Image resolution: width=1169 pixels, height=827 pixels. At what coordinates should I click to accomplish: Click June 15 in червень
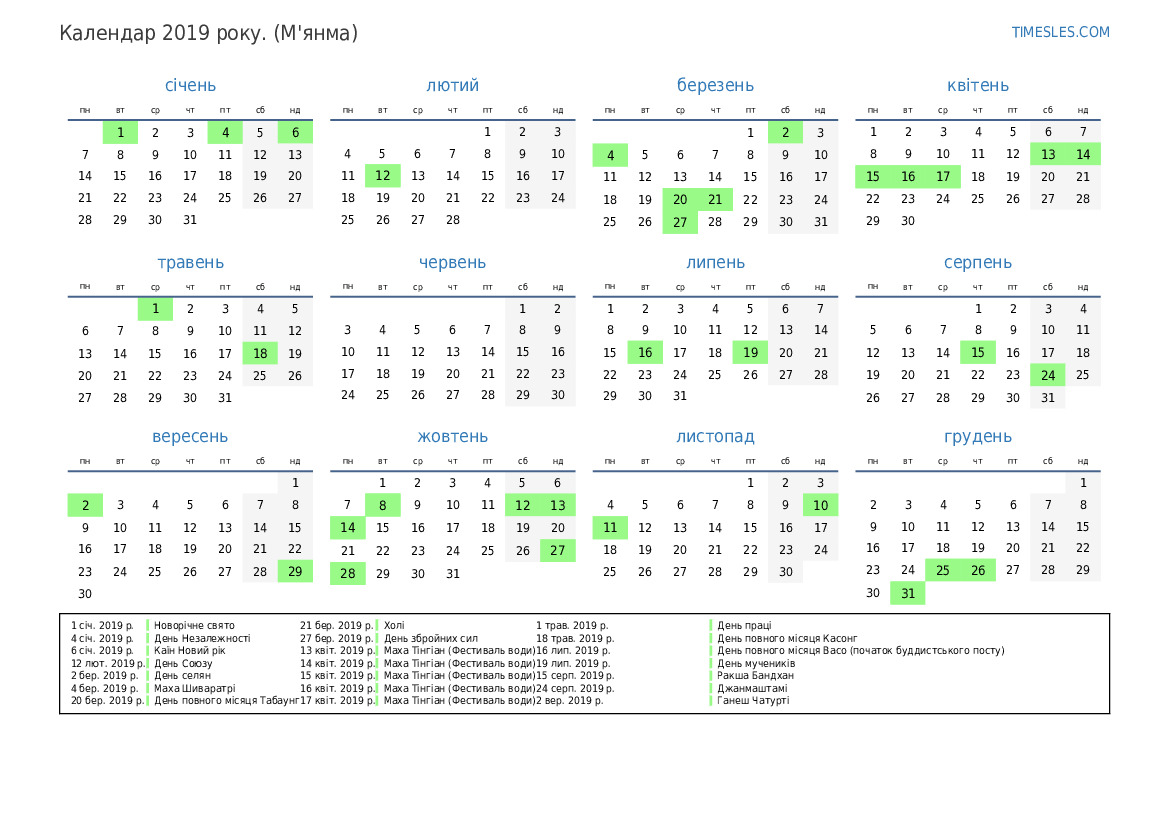click(x=523, y=352)
